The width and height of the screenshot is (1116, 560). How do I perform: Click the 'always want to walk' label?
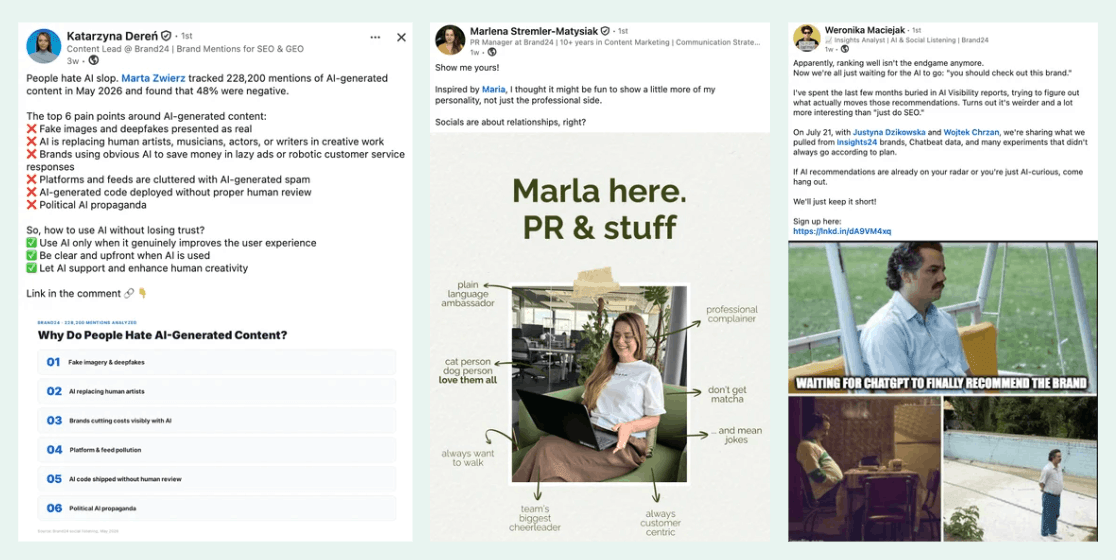pos(468,458)
